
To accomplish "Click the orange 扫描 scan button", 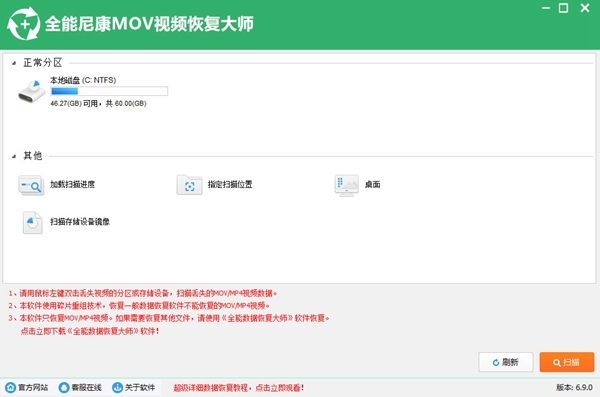I will pos(567,362).
